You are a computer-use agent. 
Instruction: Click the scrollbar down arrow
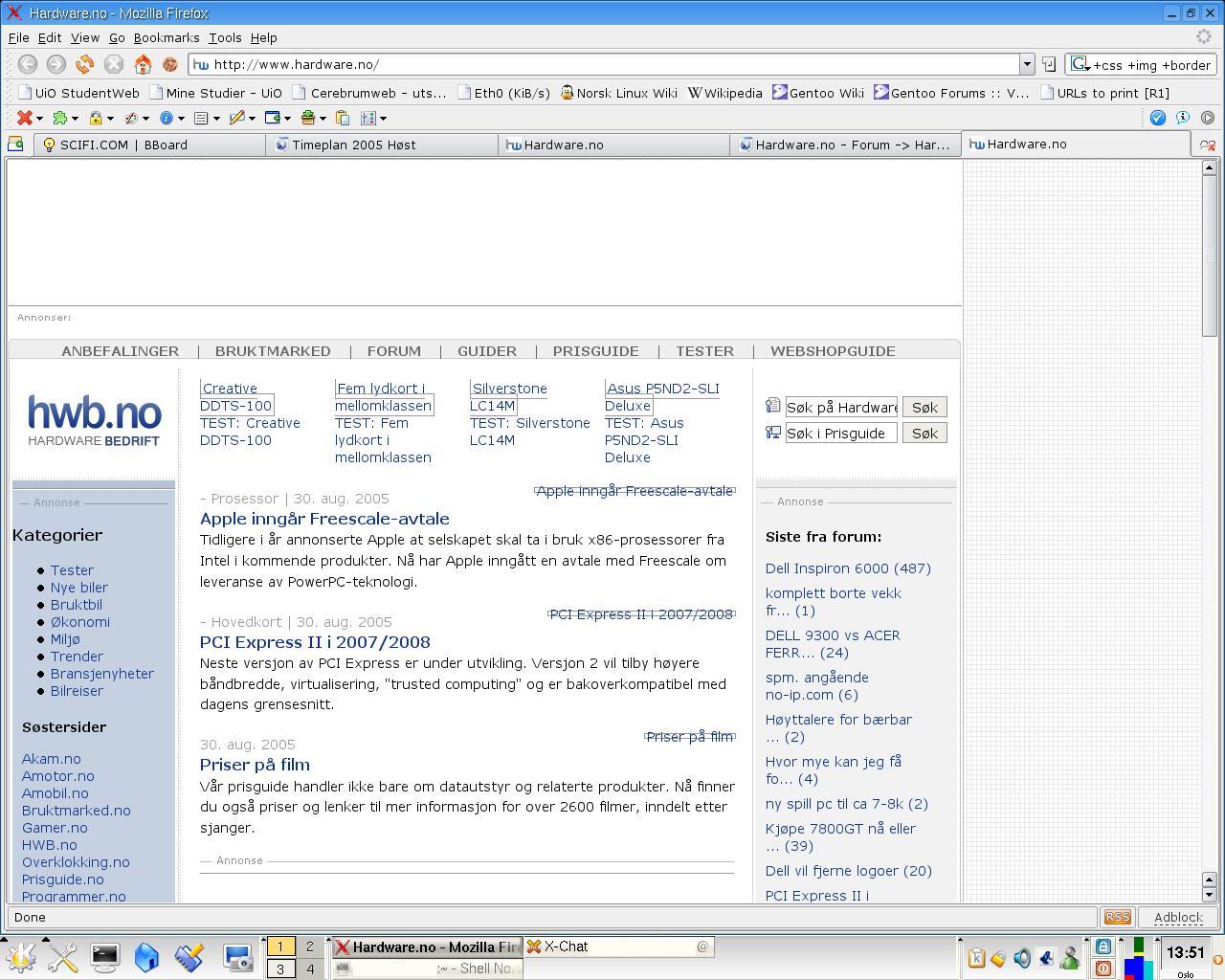(1209, 895)
